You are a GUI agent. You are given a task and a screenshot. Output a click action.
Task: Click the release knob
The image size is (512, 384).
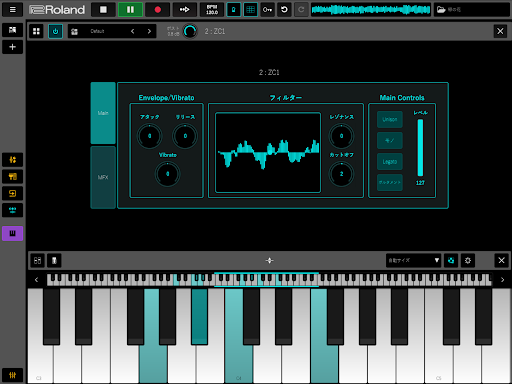[x=185, y=136]
